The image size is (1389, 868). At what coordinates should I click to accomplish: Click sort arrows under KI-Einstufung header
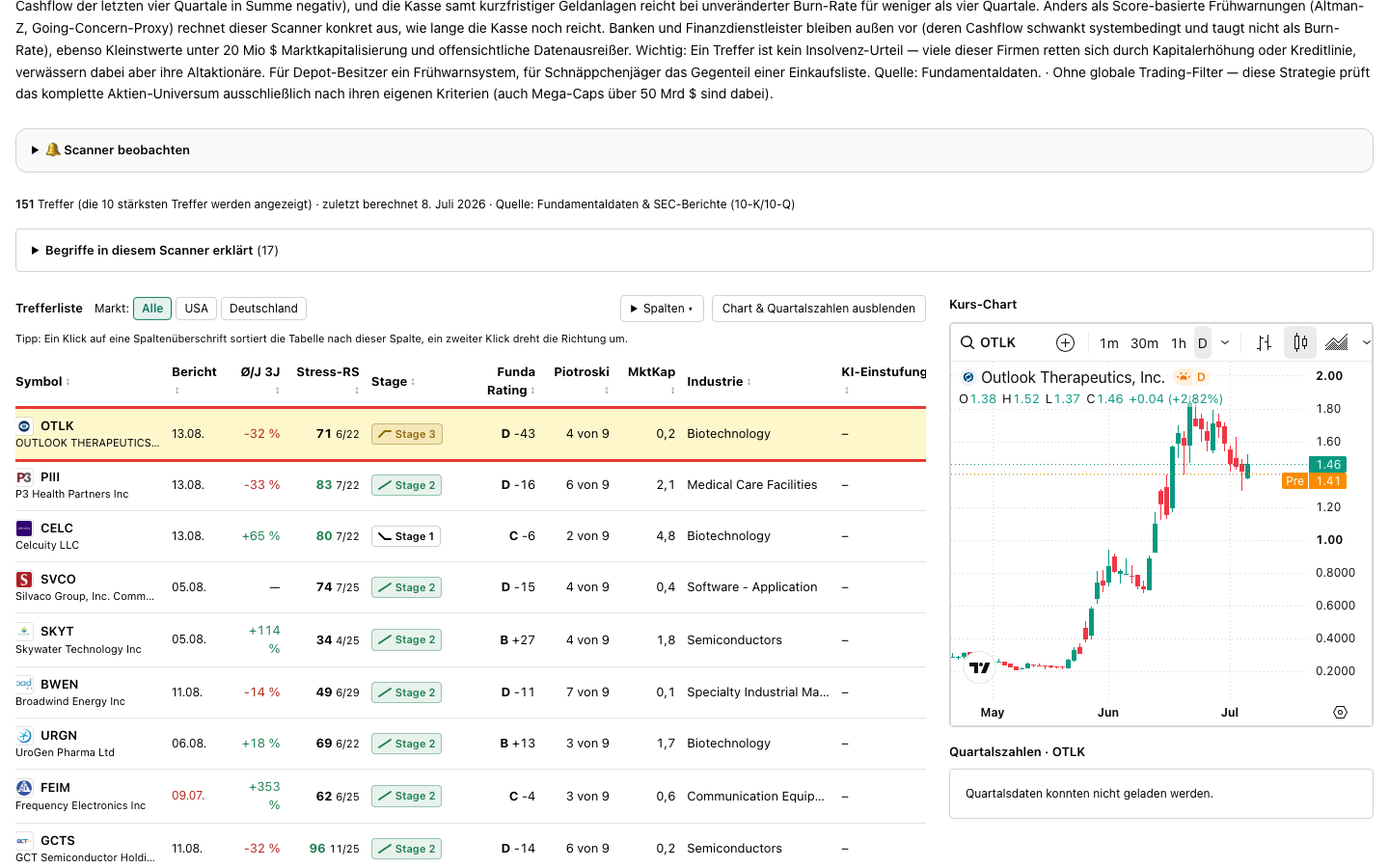[846, 391]
